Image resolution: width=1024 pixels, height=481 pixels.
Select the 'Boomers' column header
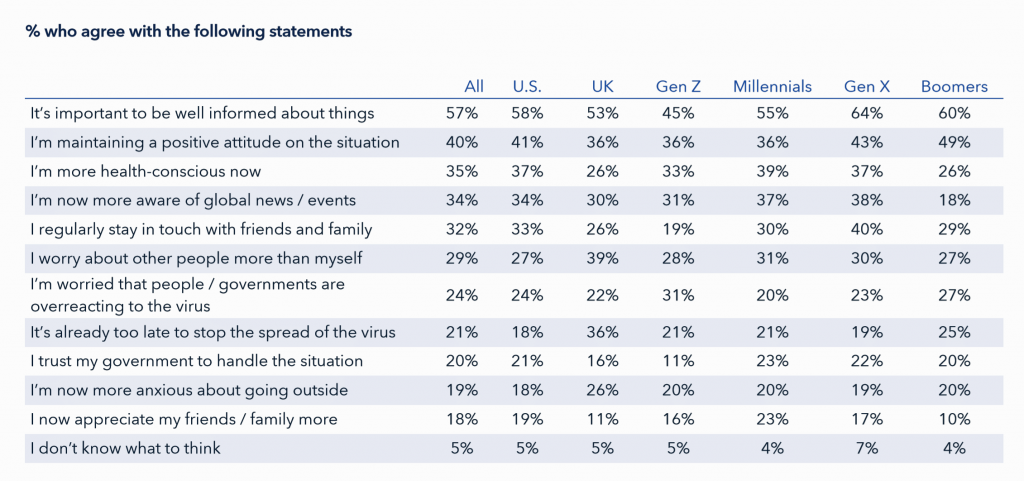954,86
